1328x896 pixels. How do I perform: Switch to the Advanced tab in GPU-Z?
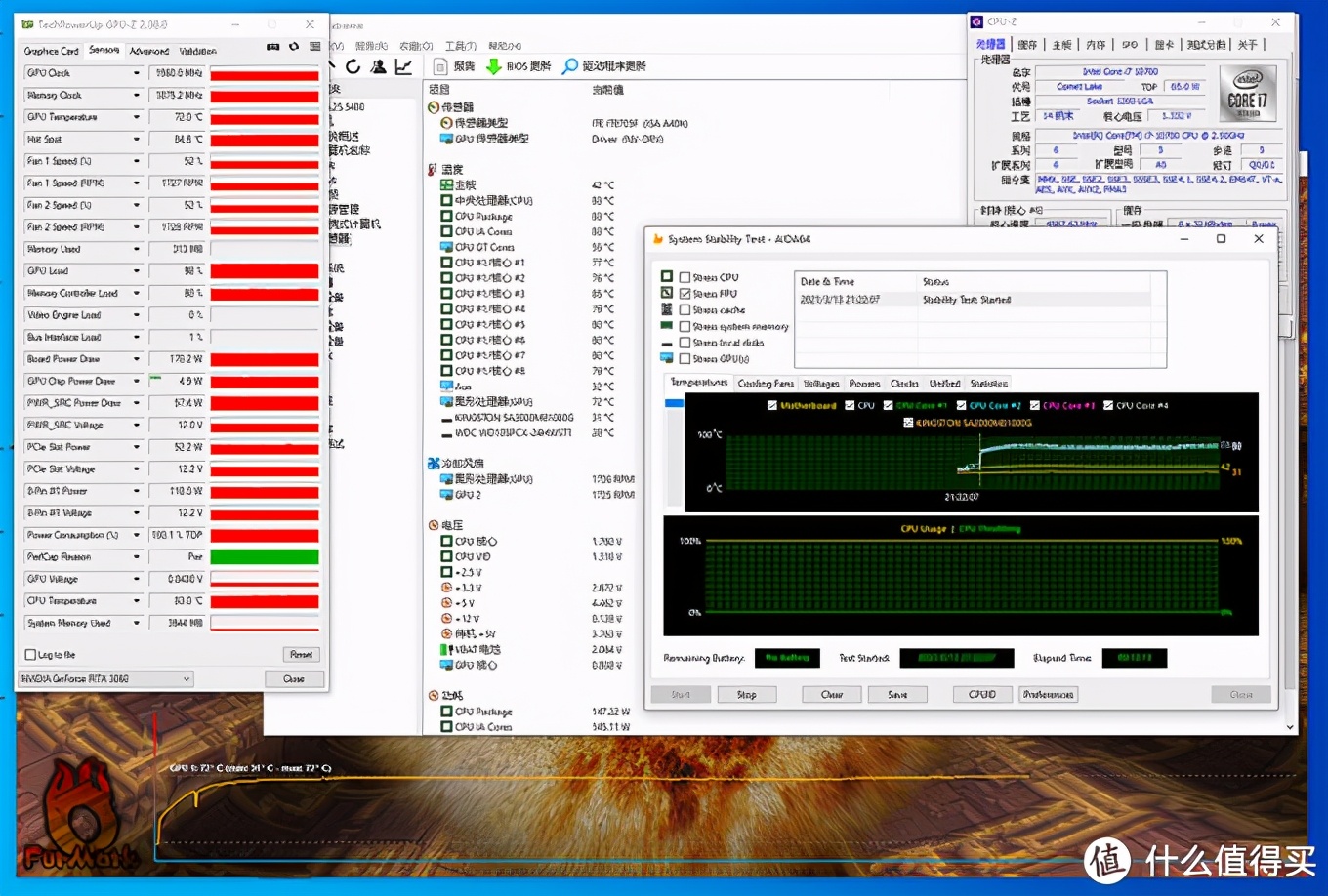(149, 51)
